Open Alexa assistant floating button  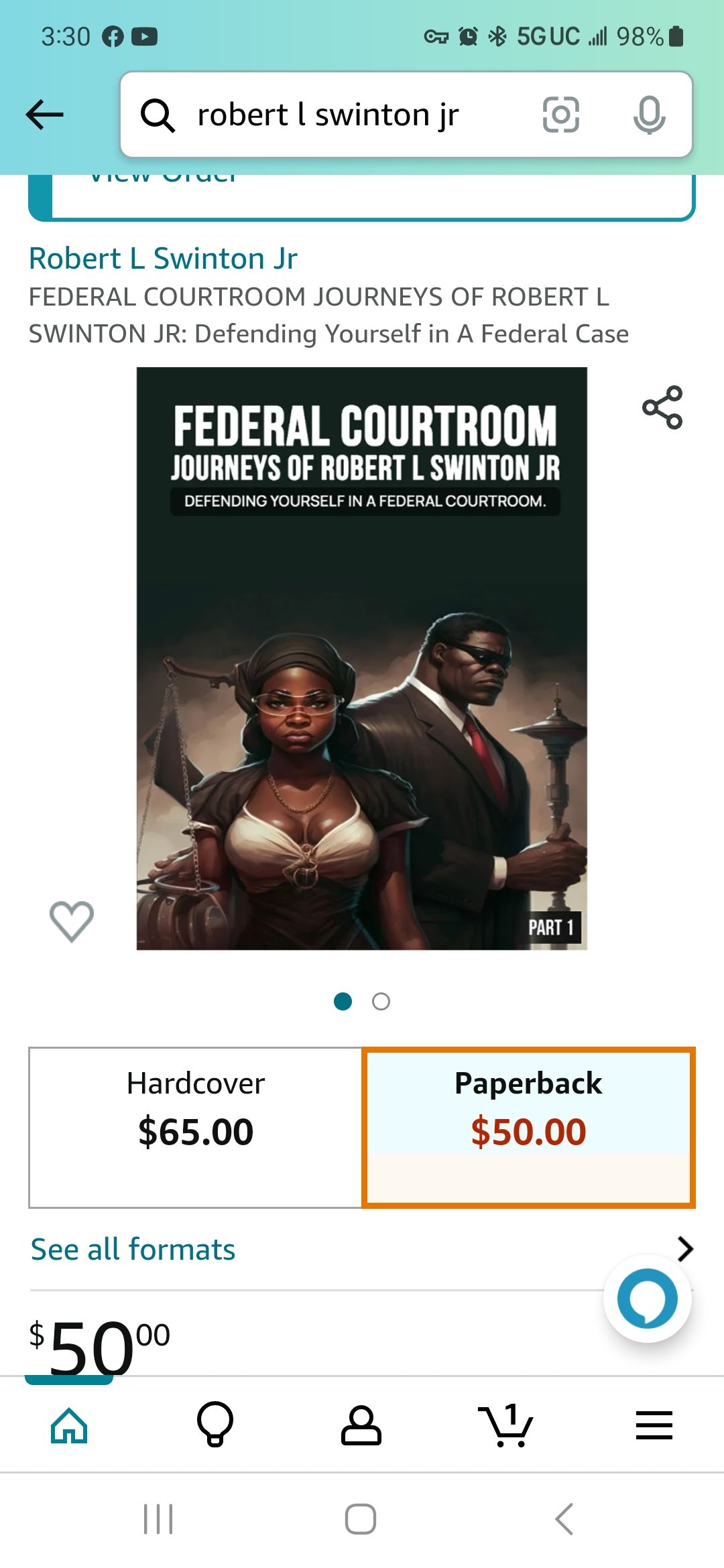(x=648, y=1299)
